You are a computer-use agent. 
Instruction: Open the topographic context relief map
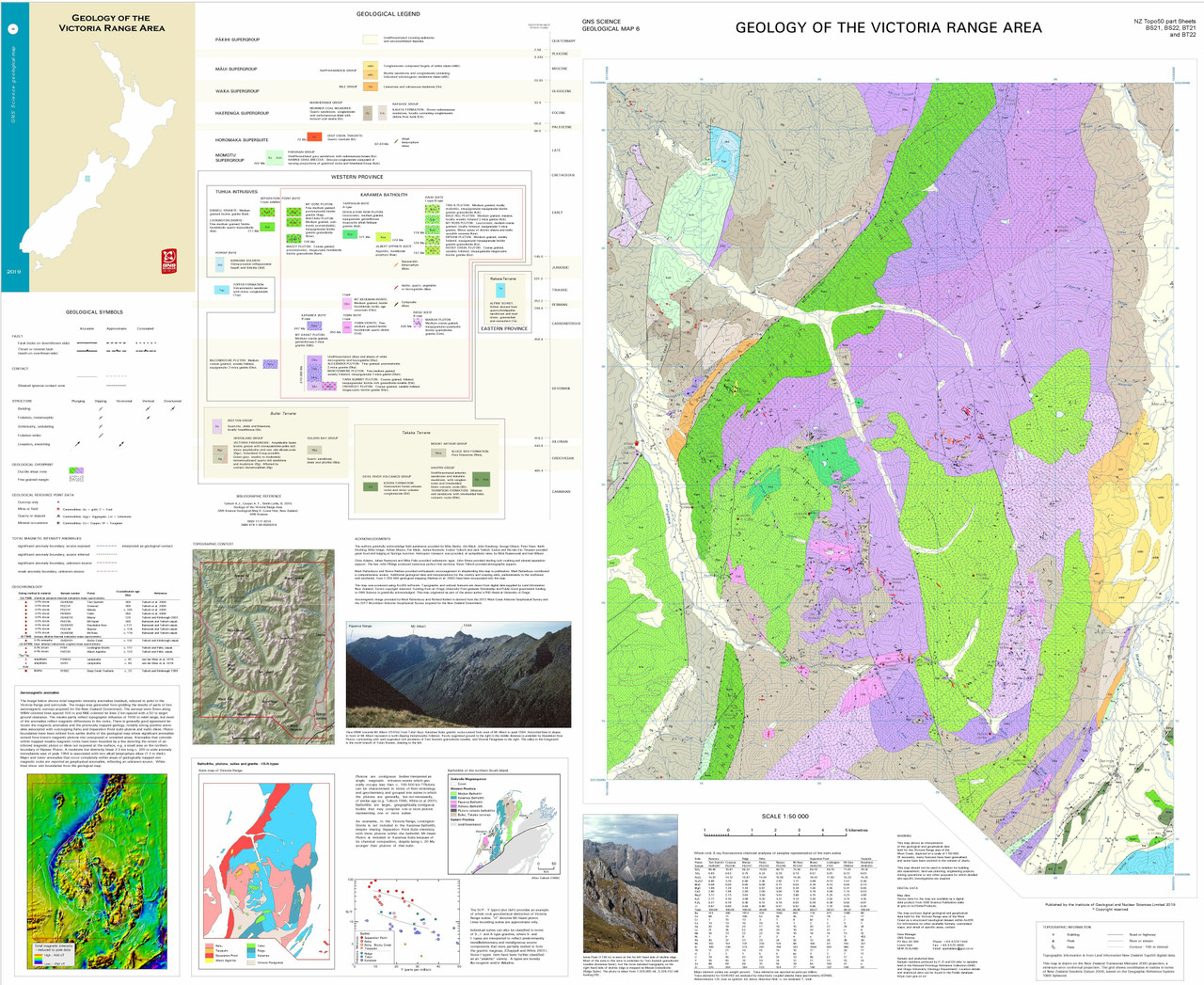(x=262, y=645)
